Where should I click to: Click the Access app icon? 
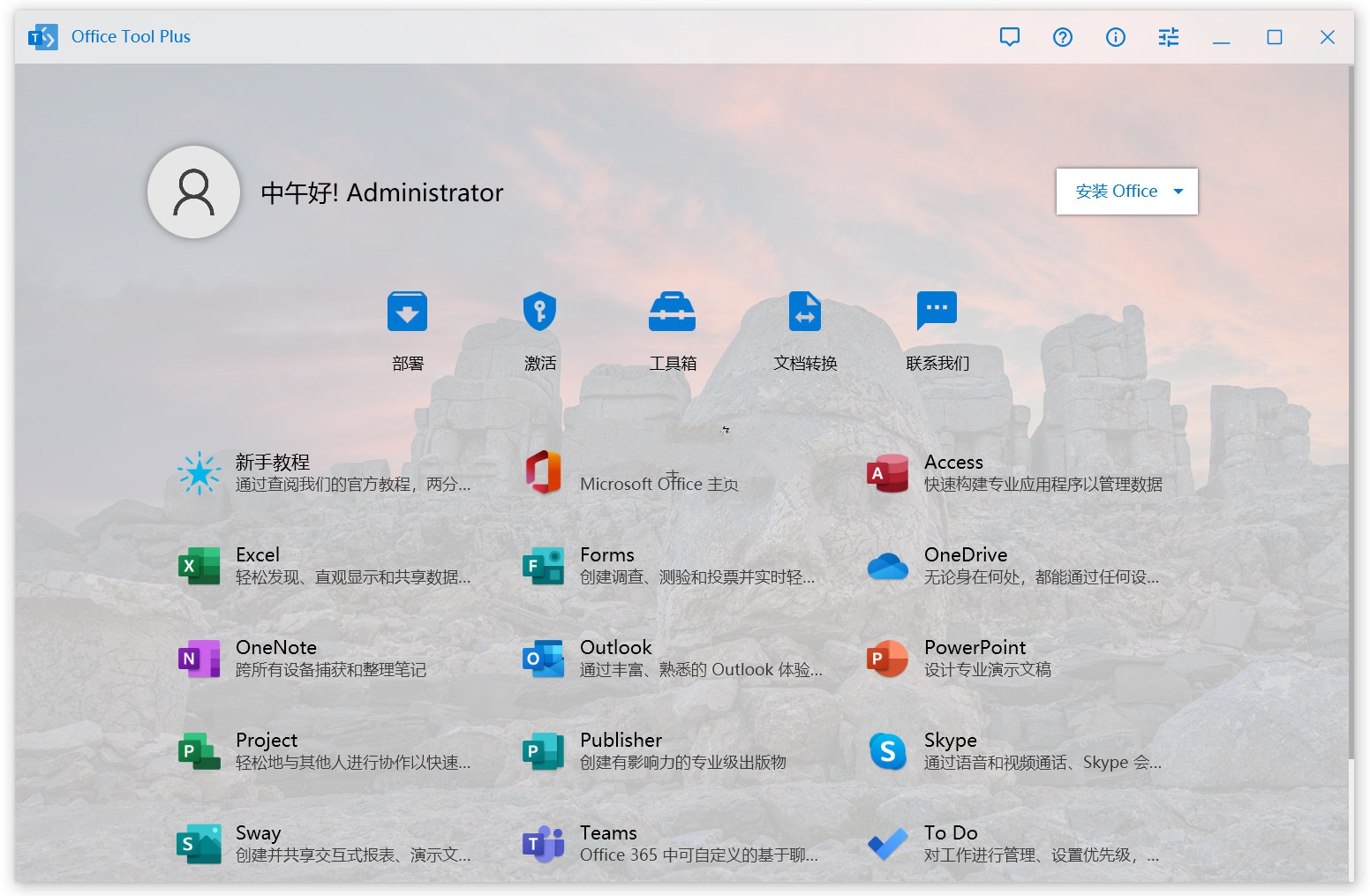tap(887, 473)
